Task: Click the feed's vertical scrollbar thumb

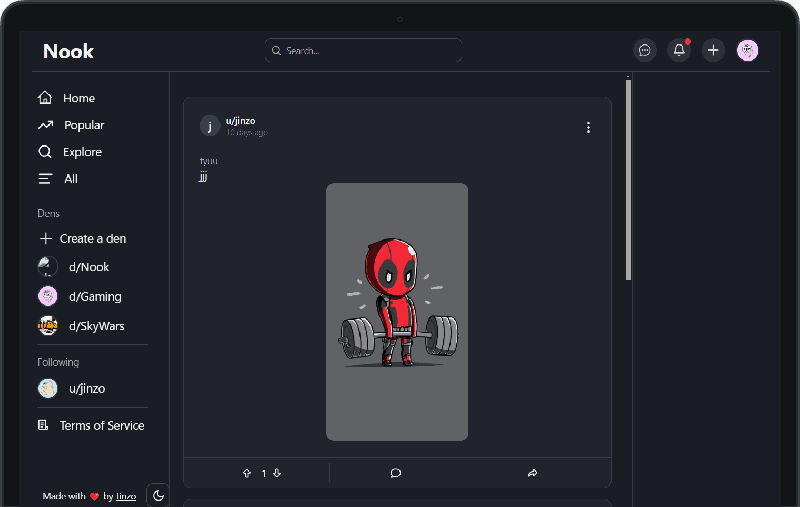Action: pyautogui.click(x=629, y=180)
